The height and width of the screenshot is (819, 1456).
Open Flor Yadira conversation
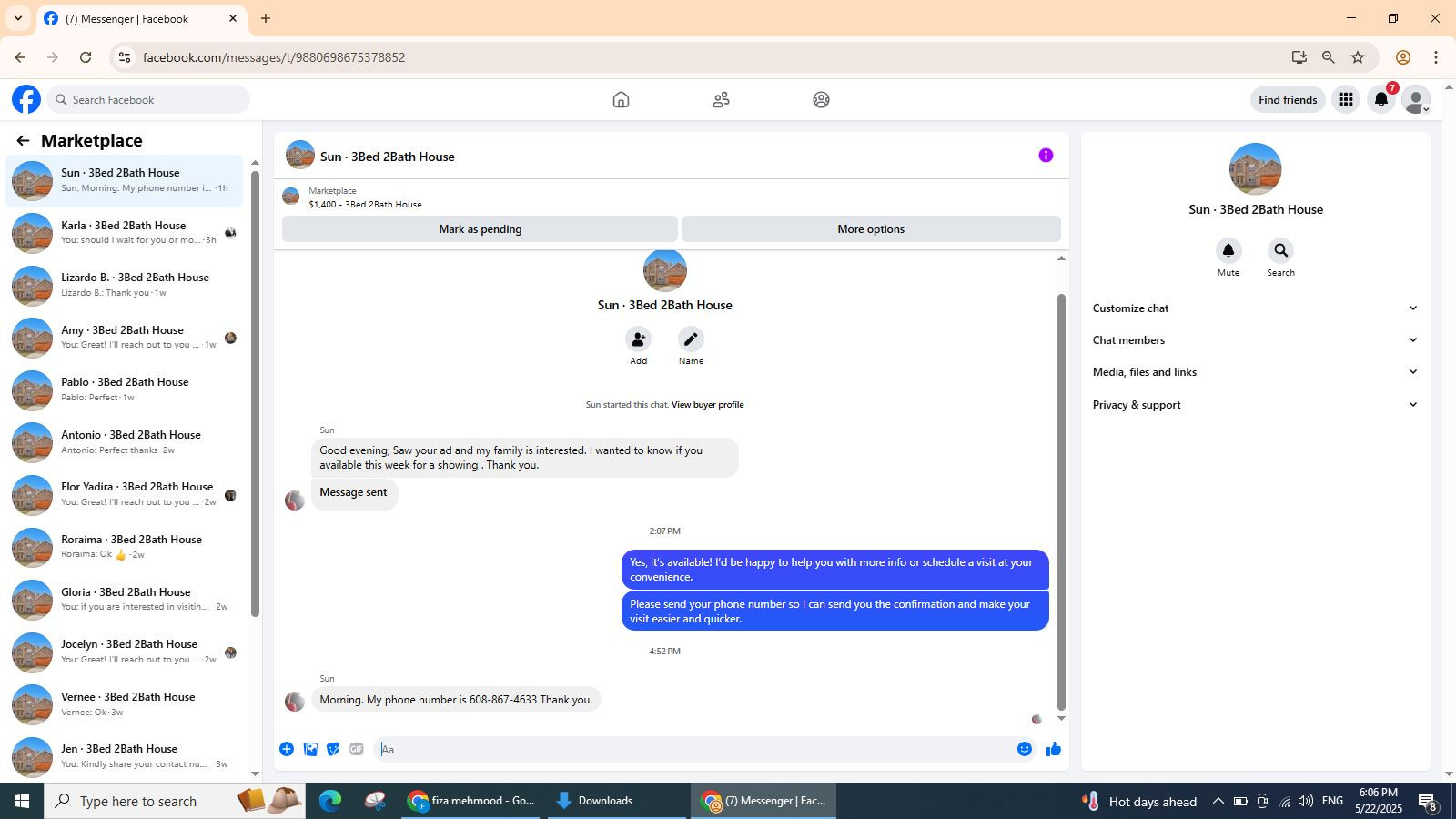[125, 495]
